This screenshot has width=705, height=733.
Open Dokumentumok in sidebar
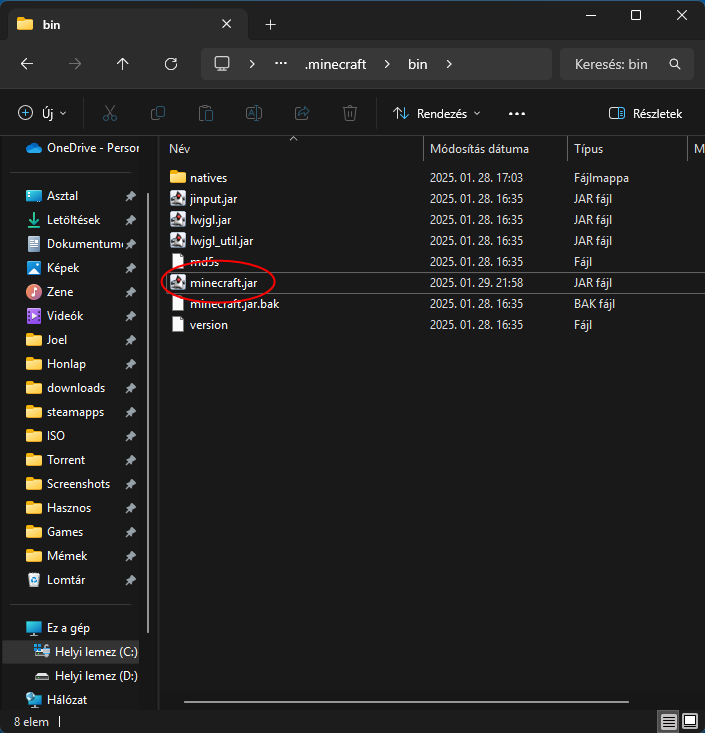(x=75, y=244)
